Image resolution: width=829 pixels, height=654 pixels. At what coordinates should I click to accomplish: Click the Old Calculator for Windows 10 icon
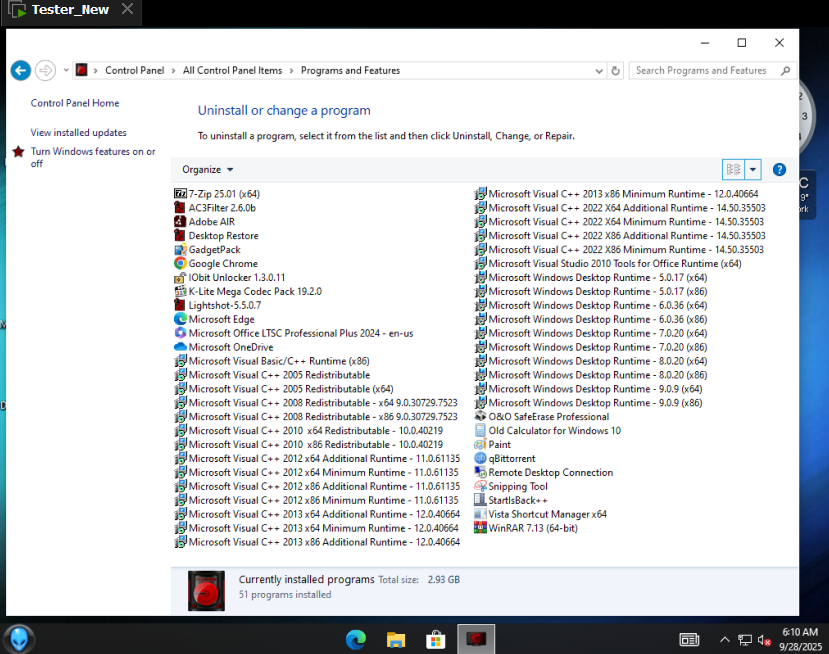(480, 430)
